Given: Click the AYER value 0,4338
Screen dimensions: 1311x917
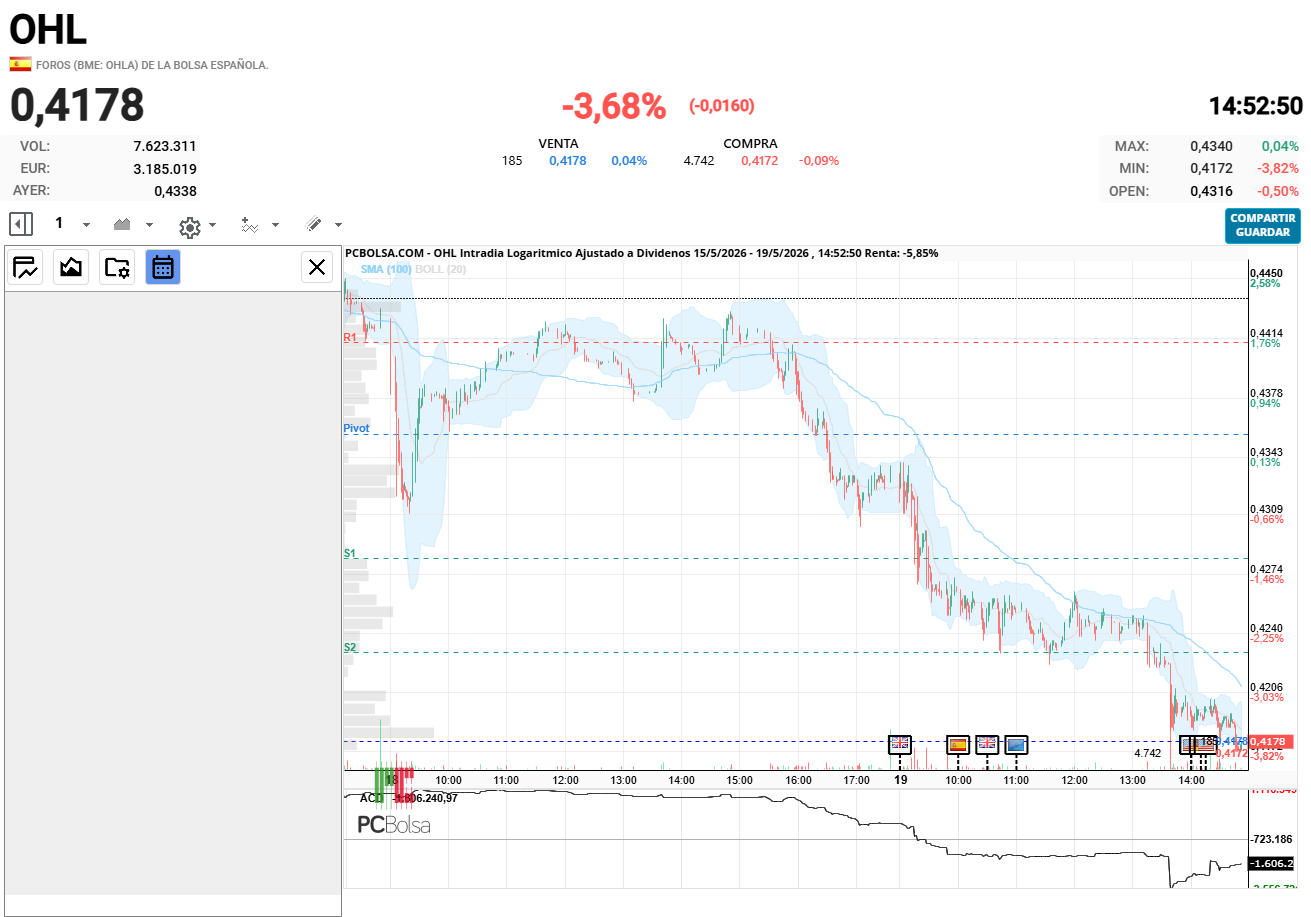Looking at the screenshot, I should (175, 190).
